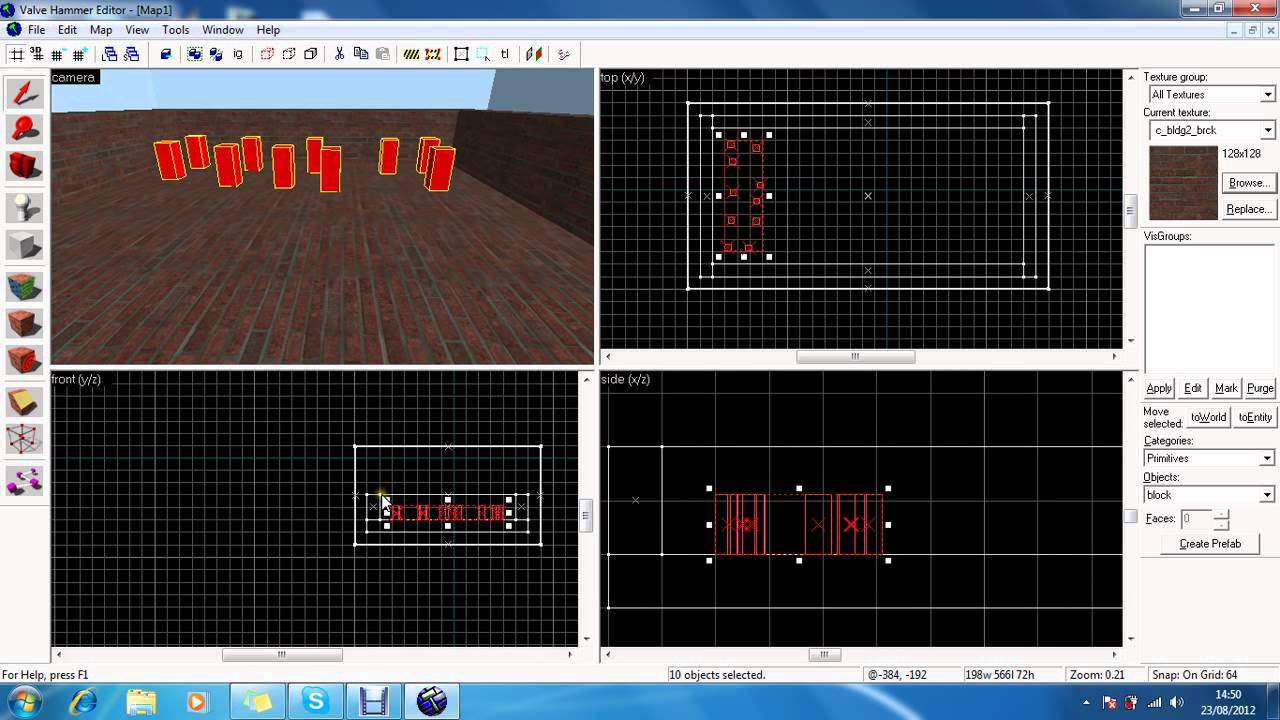Screen dimensions: 1280x720
Task: Toggle the 3D grid display
Action: (x=38, y=54)
